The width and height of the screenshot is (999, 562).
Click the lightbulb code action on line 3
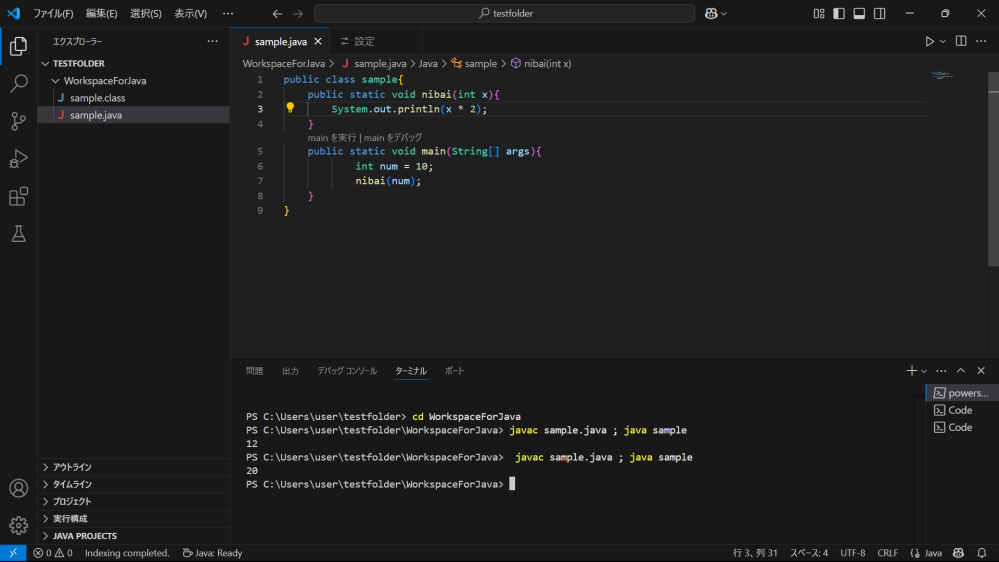pos(290,108)
